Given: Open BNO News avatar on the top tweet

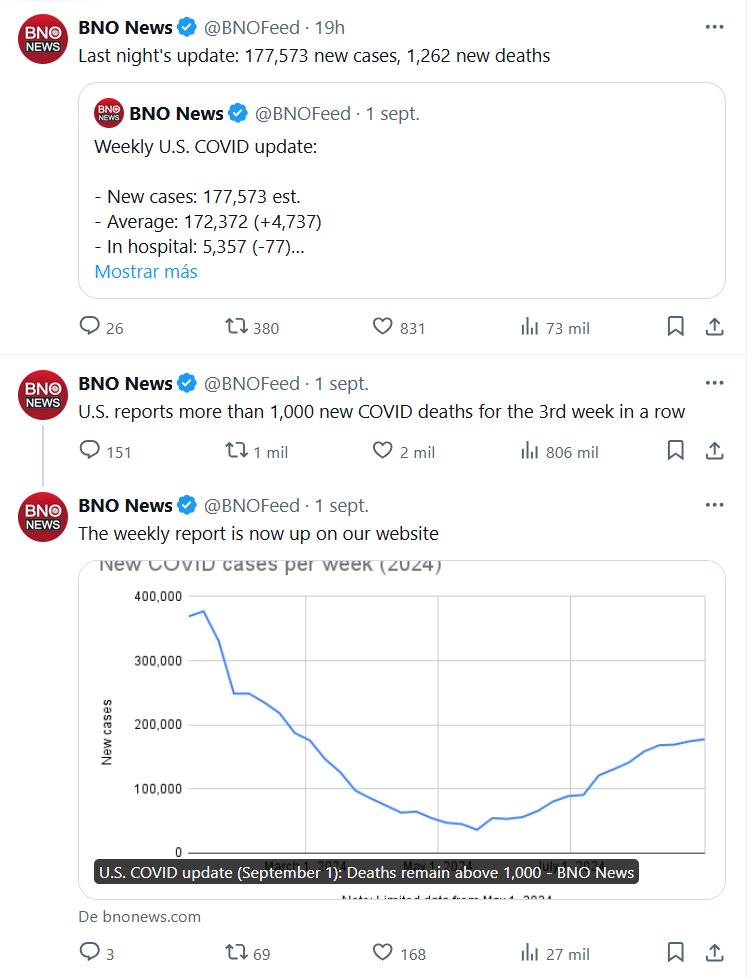Looking at the screenshot, I should tap(43, 40).
